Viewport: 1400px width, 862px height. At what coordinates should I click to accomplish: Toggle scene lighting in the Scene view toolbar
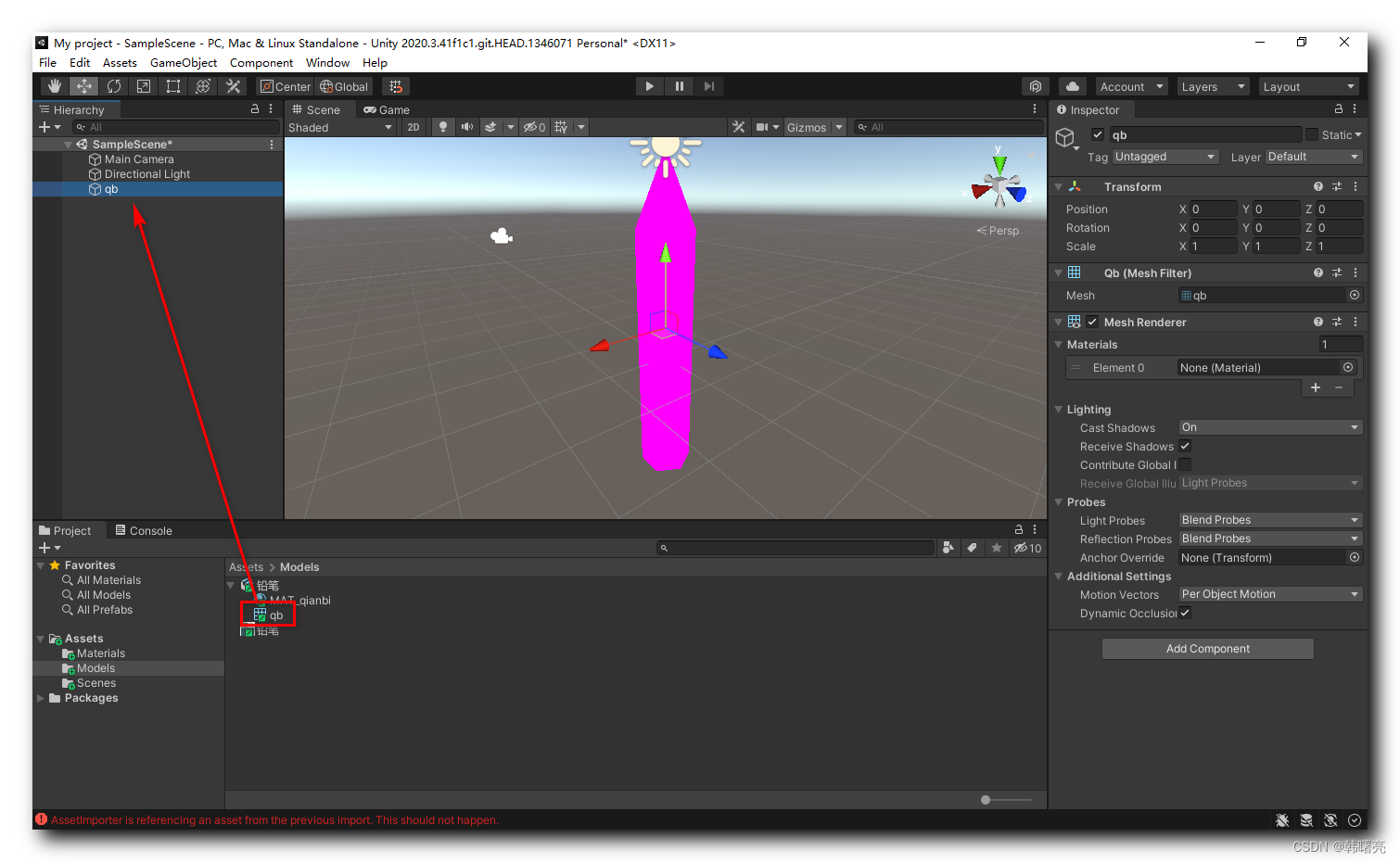443,127
